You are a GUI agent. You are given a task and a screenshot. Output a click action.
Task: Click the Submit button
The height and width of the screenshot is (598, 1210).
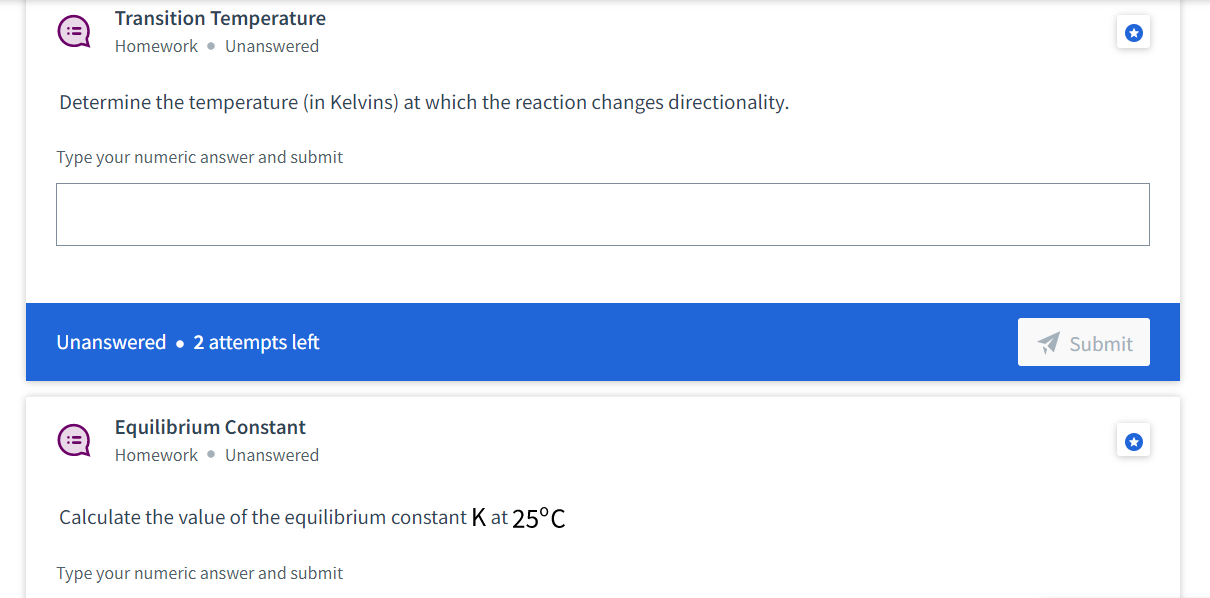[x=1083, y=342]
